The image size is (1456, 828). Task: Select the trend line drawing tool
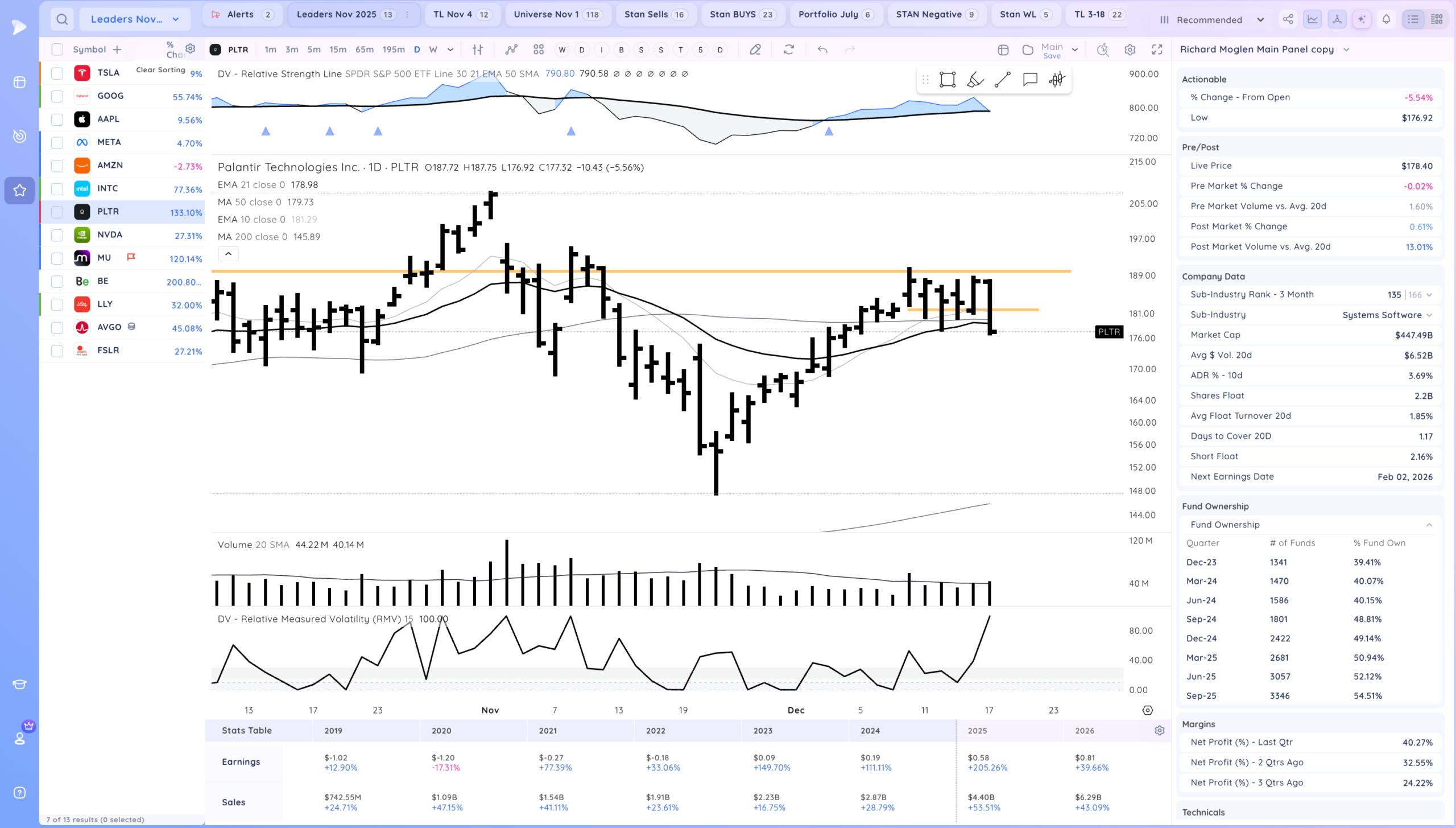click(1002, 80)
